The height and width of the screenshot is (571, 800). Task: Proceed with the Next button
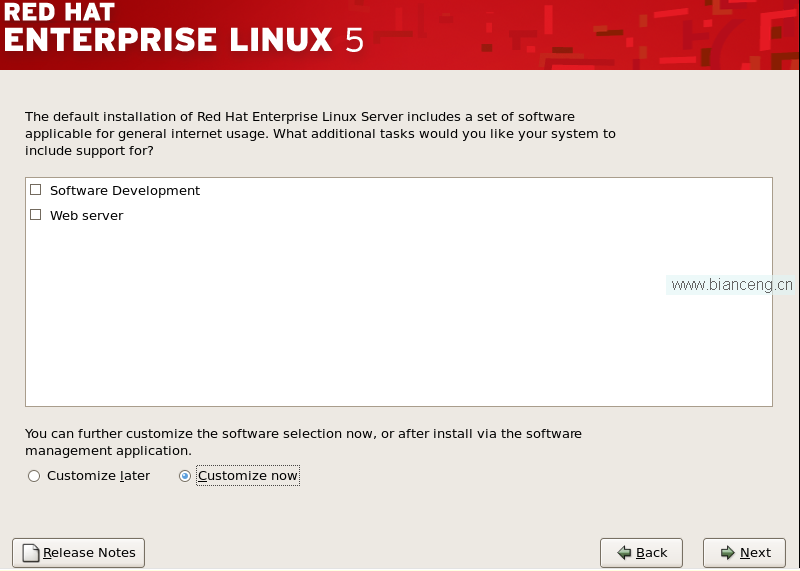(744, 553)
